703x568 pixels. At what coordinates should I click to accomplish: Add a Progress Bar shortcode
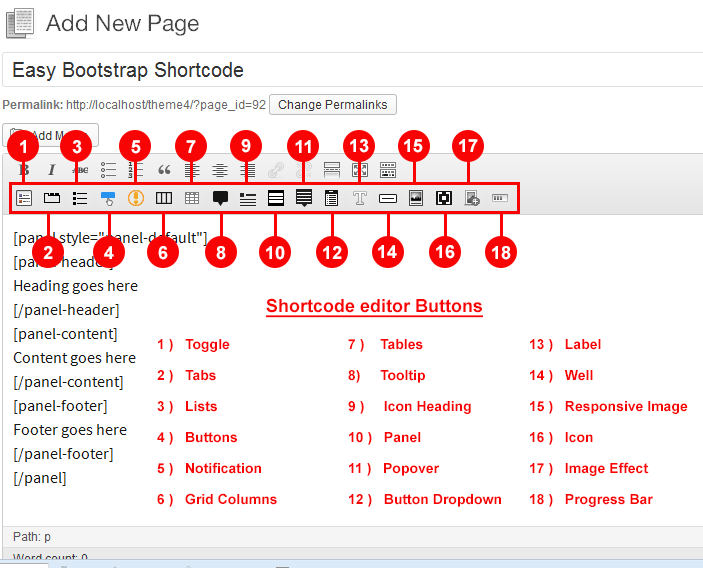[500, 198]
